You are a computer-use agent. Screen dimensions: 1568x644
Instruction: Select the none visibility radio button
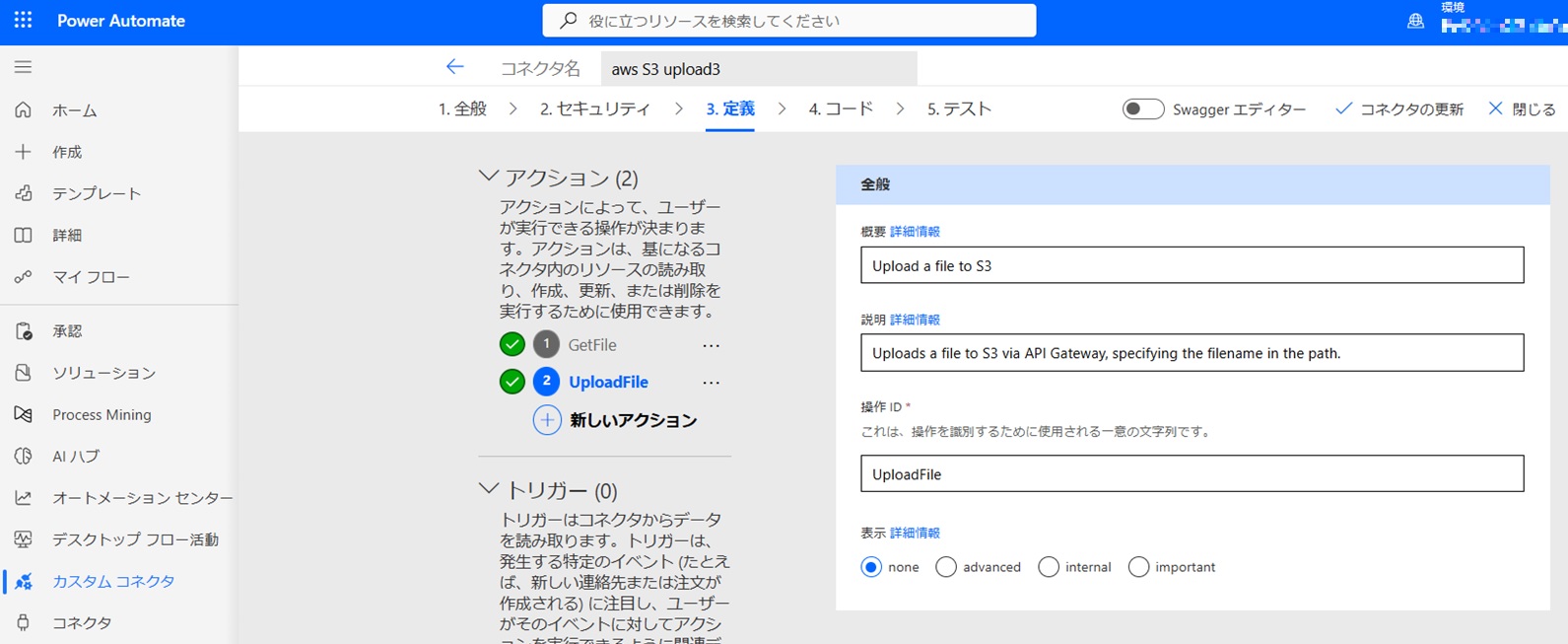click(x=871, y=567)
